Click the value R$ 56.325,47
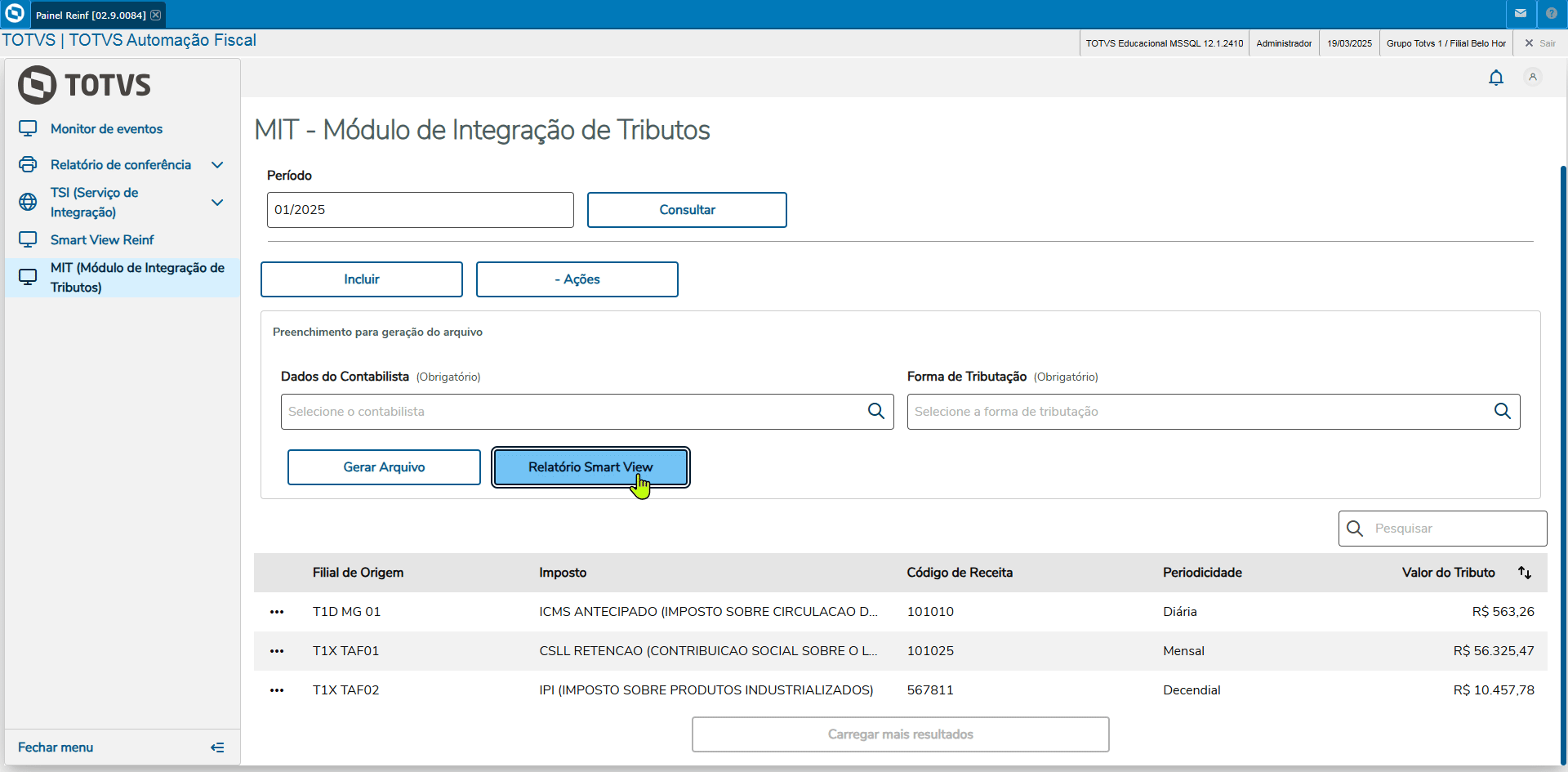 pos(1494,651)
